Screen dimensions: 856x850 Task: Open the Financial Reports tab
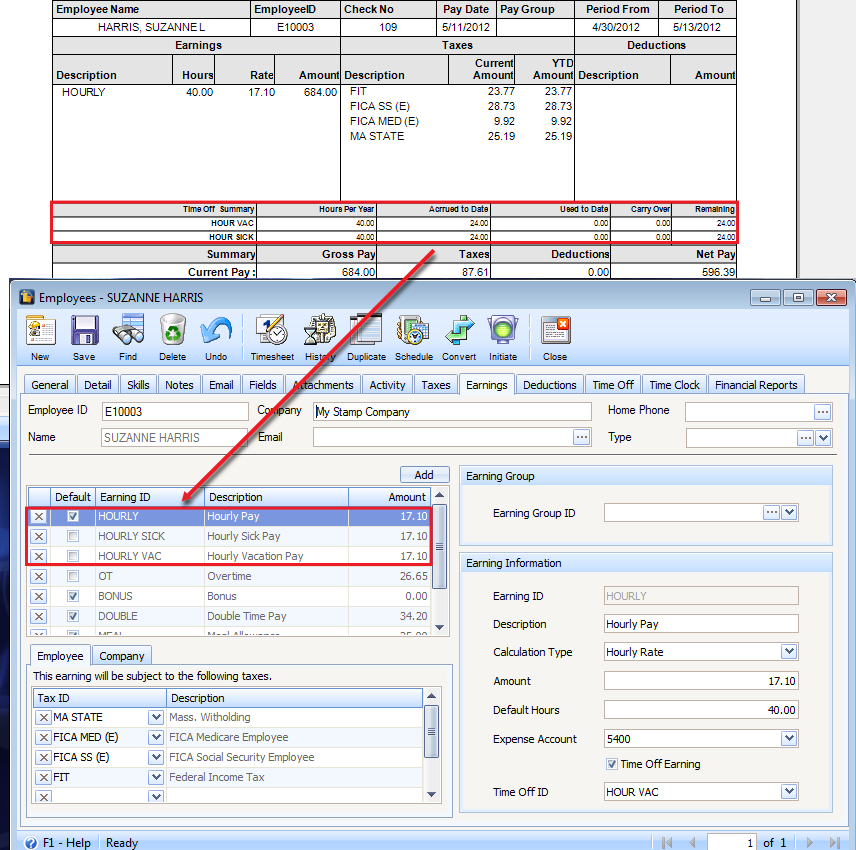(756, 385)
